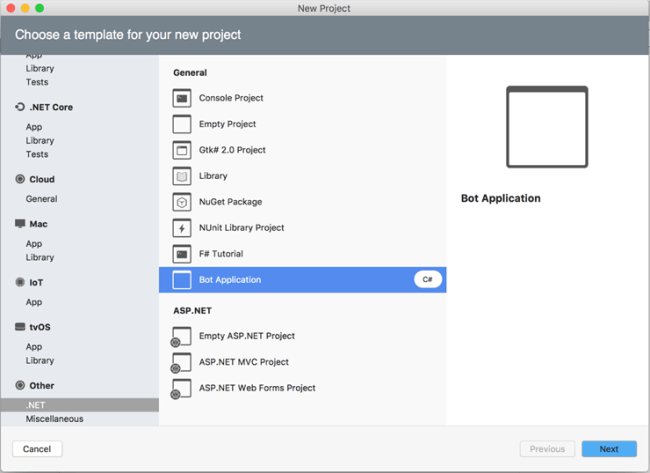650x473 pixels.
Task: Open the C# language selector
Action: tap(428, 279)
